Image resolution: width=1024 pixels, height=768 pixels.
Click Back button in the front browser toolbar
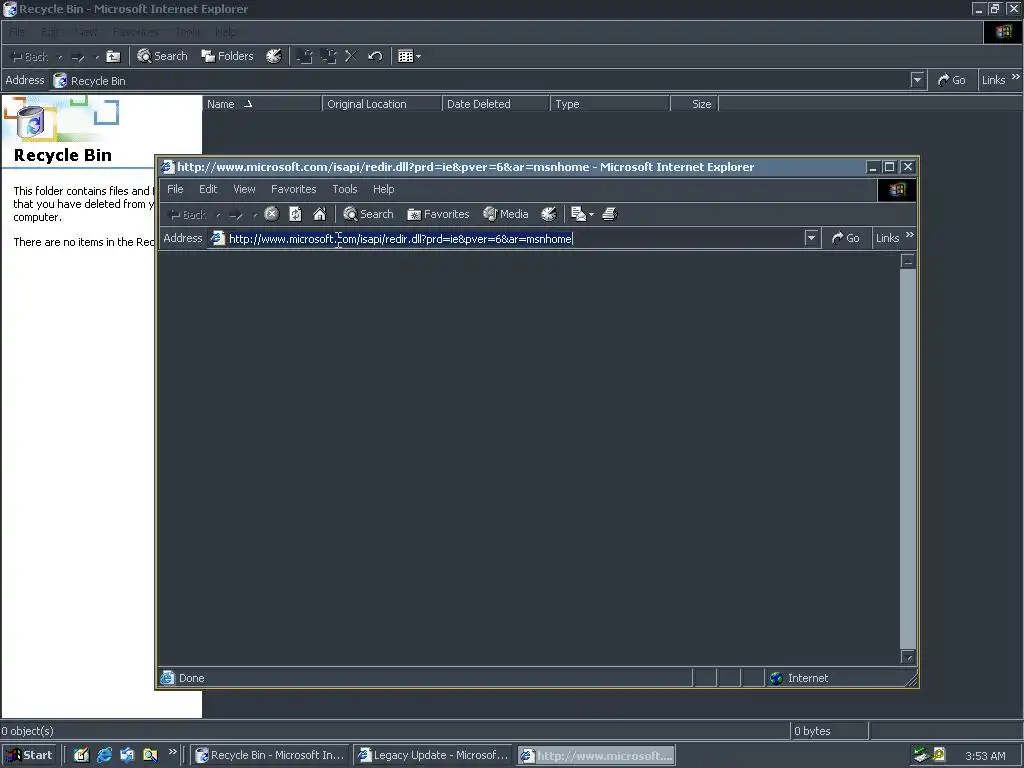point(187,214)
